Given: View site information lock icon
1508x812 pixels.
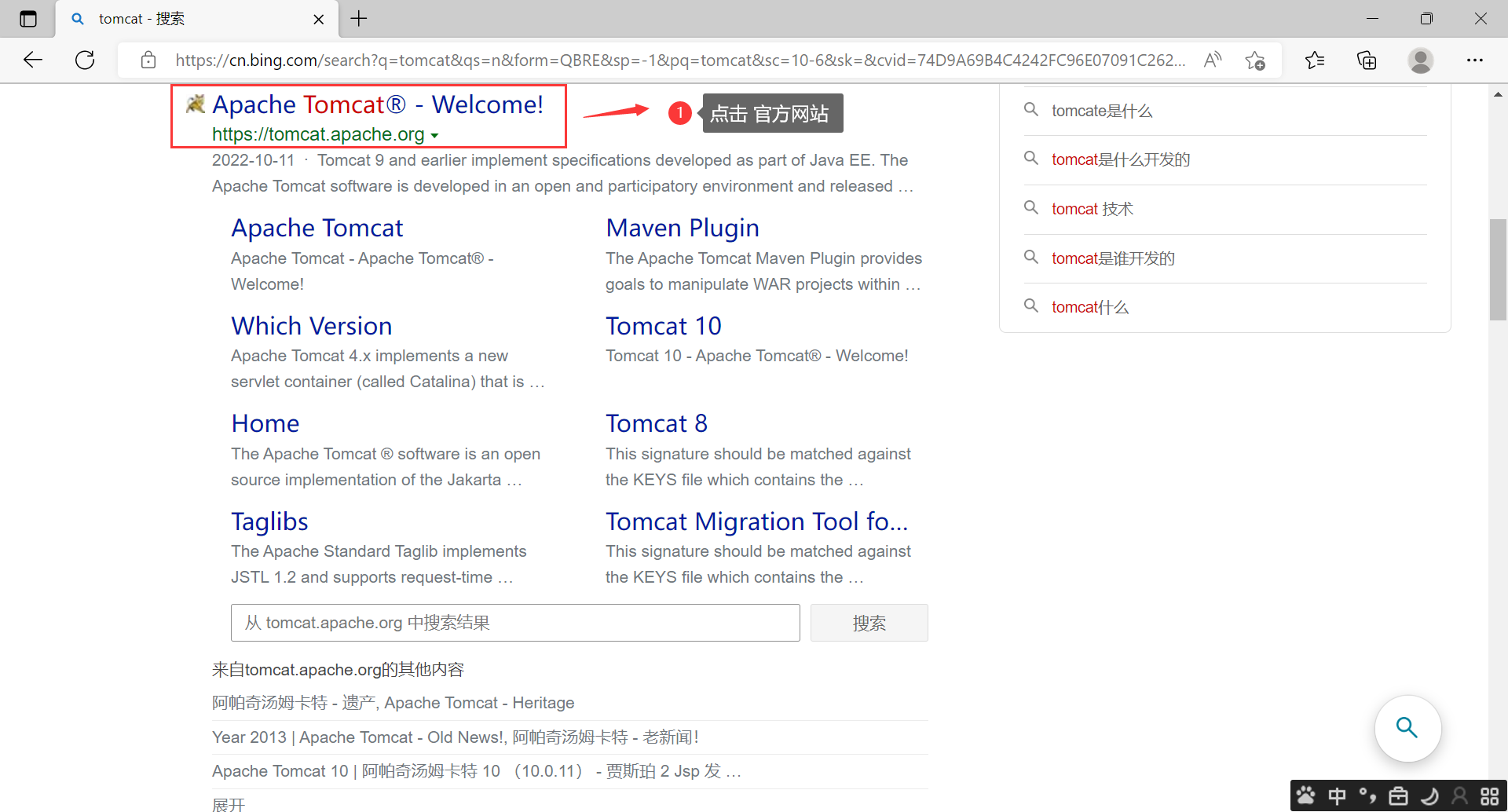Looking at the screenshot, I should coord(148,60).
